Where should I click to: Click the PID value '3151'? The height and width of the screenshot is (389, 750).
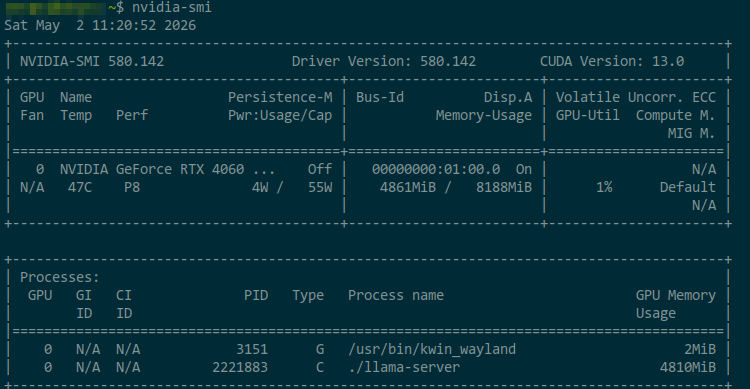pyautogui.click(x=252, y=349)
